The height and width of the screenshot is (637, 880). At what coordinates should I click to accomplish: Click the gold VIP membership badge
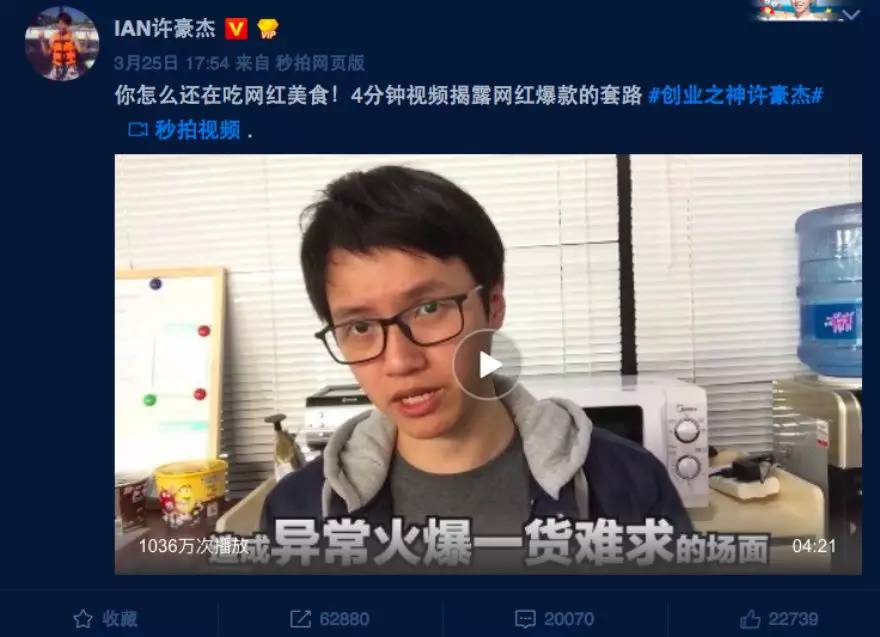click(x=268, y=29)
